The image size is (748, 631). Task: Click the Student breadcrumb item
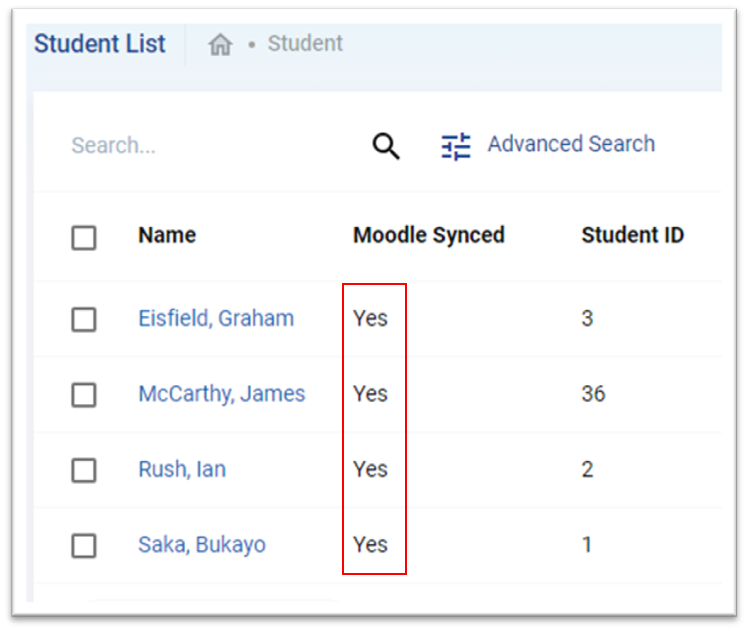305,43
